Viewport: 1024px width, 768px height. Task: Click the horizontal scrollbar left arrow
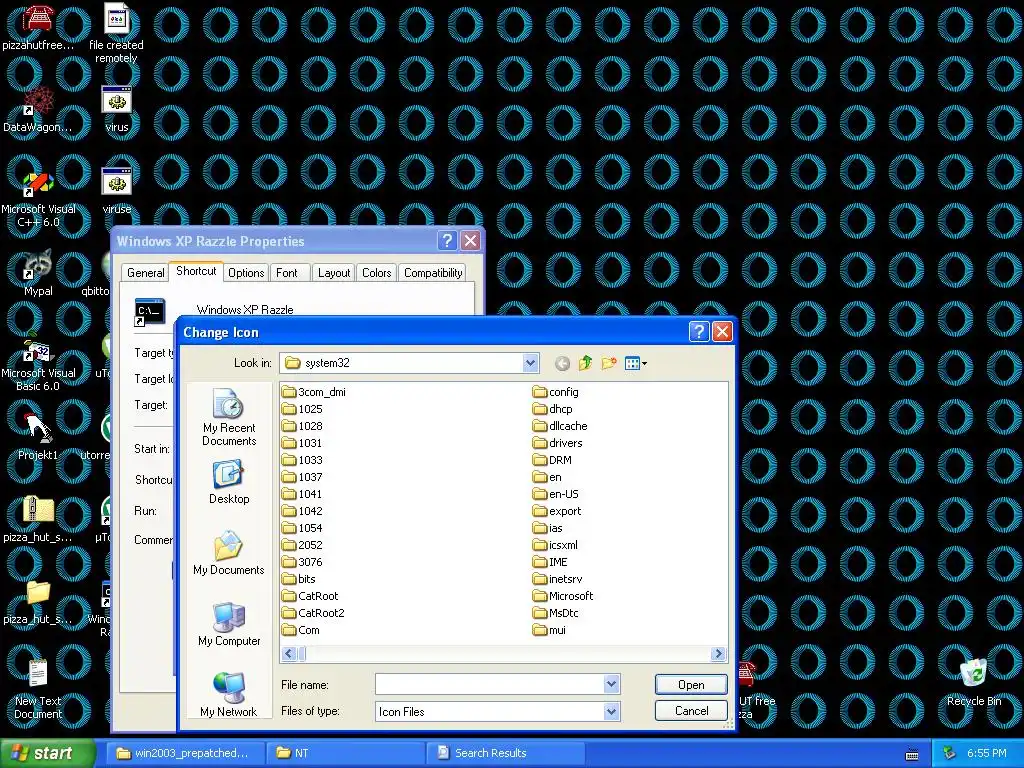click(x=289, y=654)
